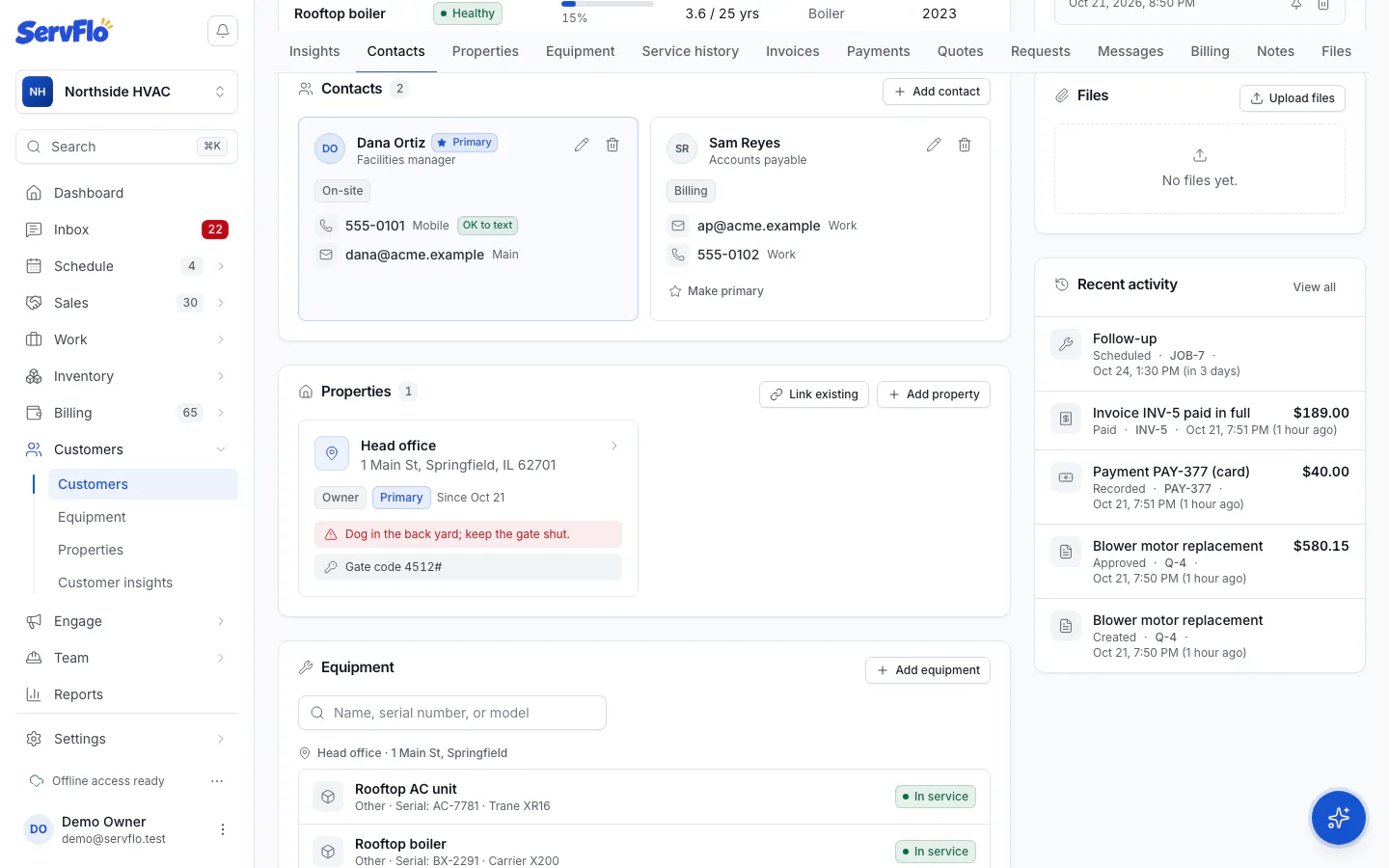
Task: Focus the equipment name search field
Action: point(452,713)
